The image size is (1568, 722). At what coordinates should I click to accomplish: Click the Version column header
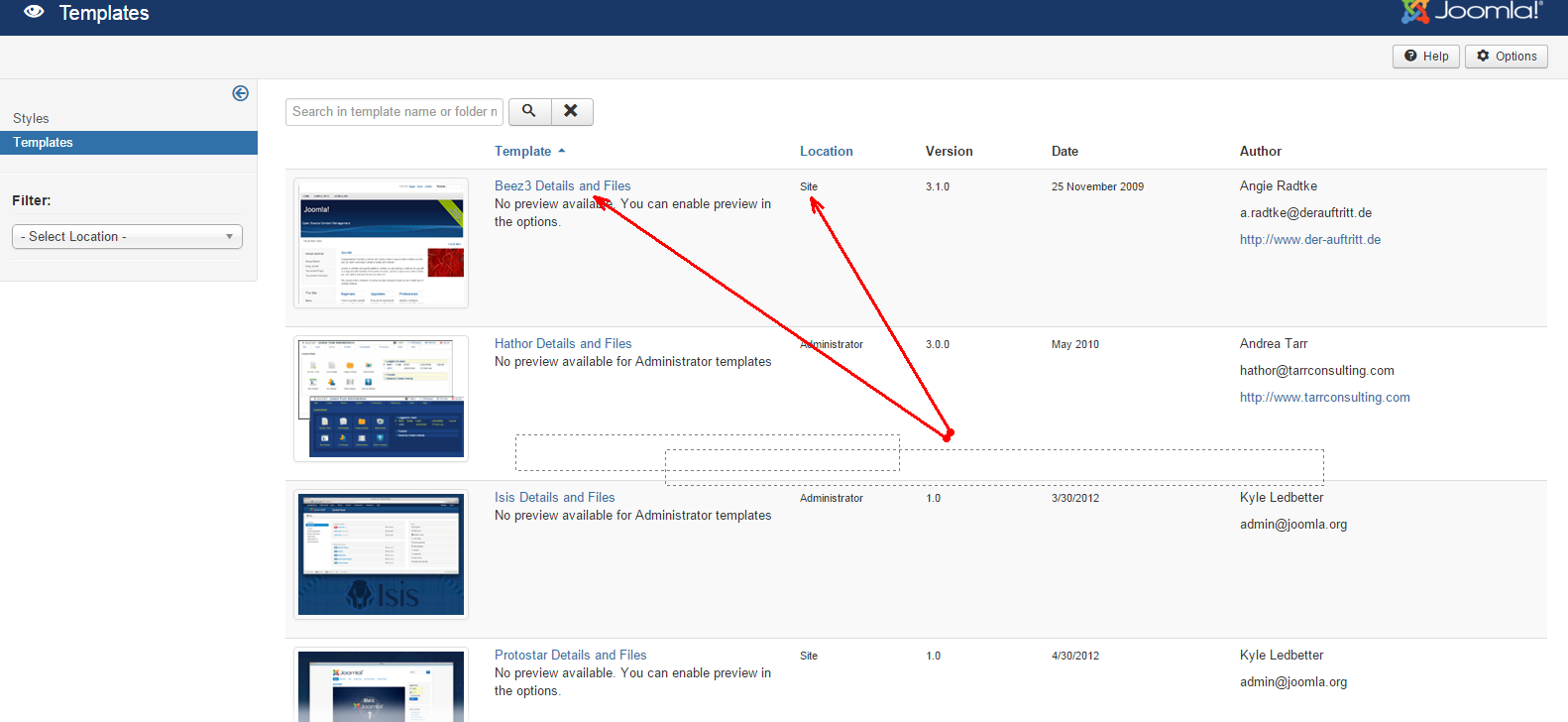950,151
